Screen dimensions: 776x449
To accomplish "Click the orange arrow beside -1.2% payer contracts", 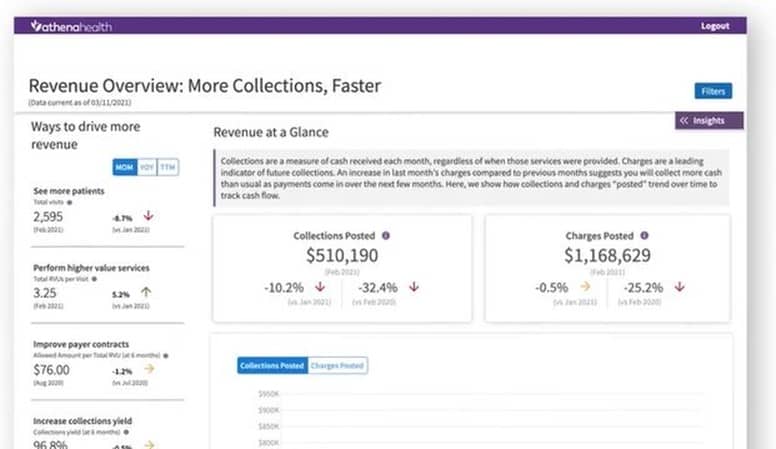I will click(148, 370).
